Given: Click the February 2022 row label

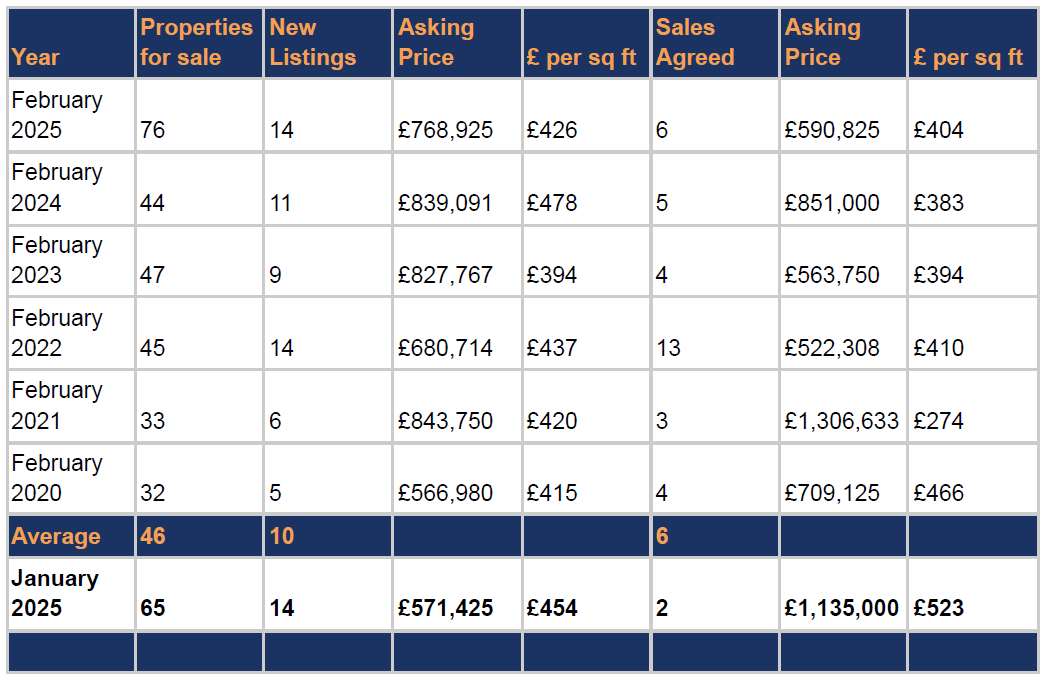Looking at the screenshot, I should coord(57,333).
